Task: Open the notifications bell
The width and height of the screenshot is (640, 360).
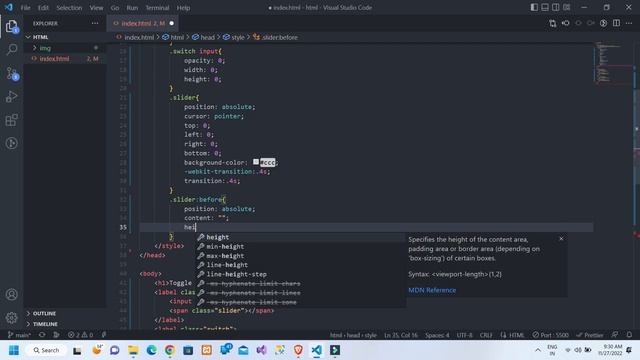Action: point(629,335)
